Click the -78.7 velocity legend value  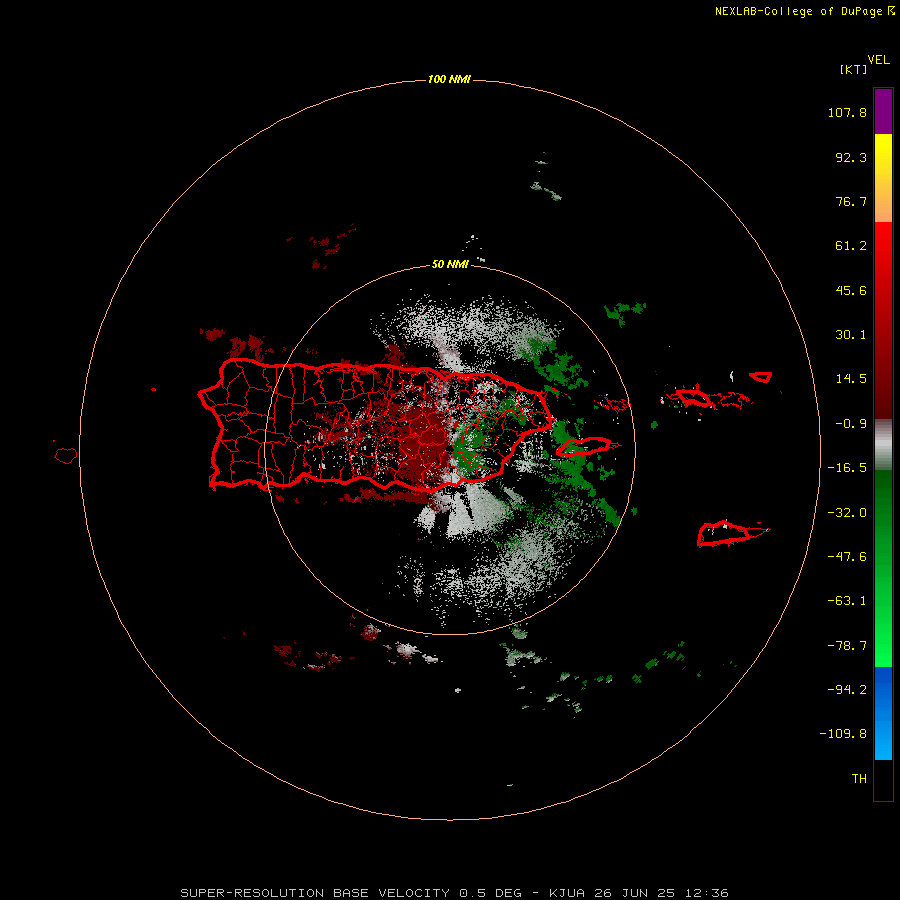pyautogui.click(x=847, y=646)
